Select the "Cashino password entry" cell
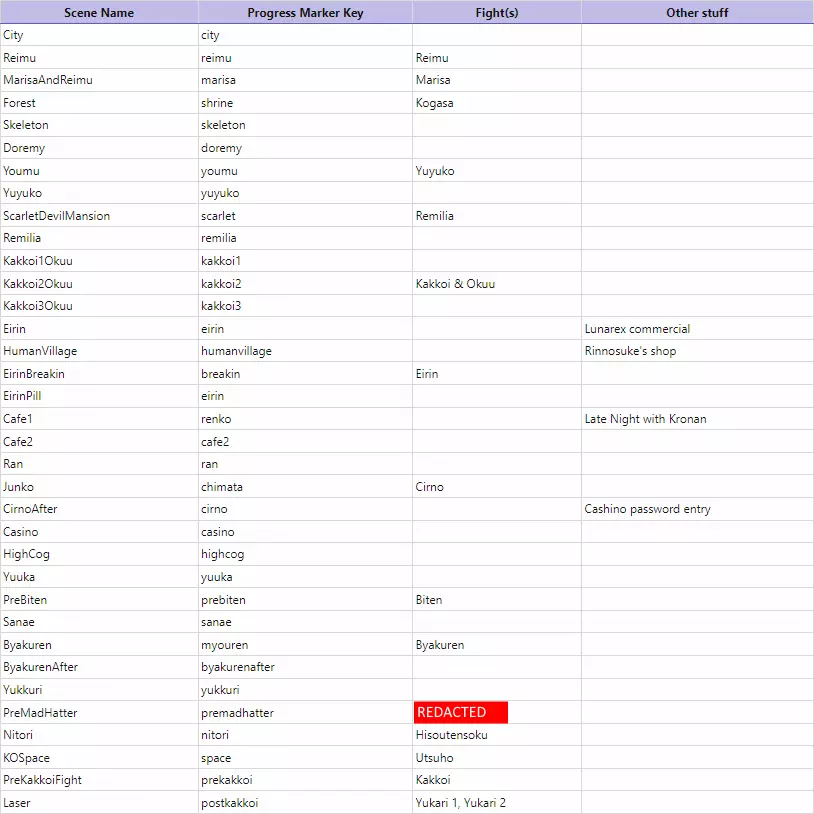 (647, 509)
